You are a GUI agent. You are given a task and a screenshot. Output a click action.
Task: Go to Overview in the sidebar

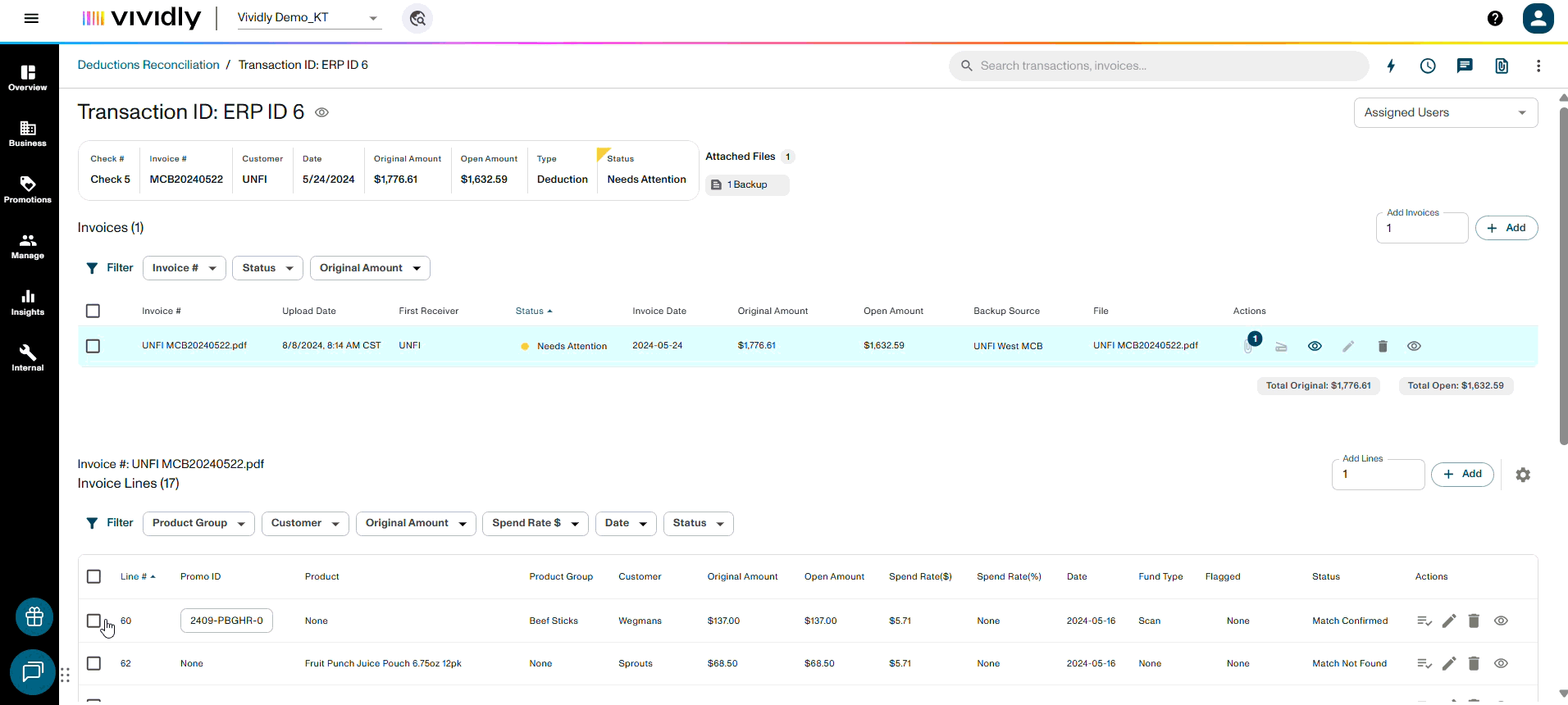[28, 78]
